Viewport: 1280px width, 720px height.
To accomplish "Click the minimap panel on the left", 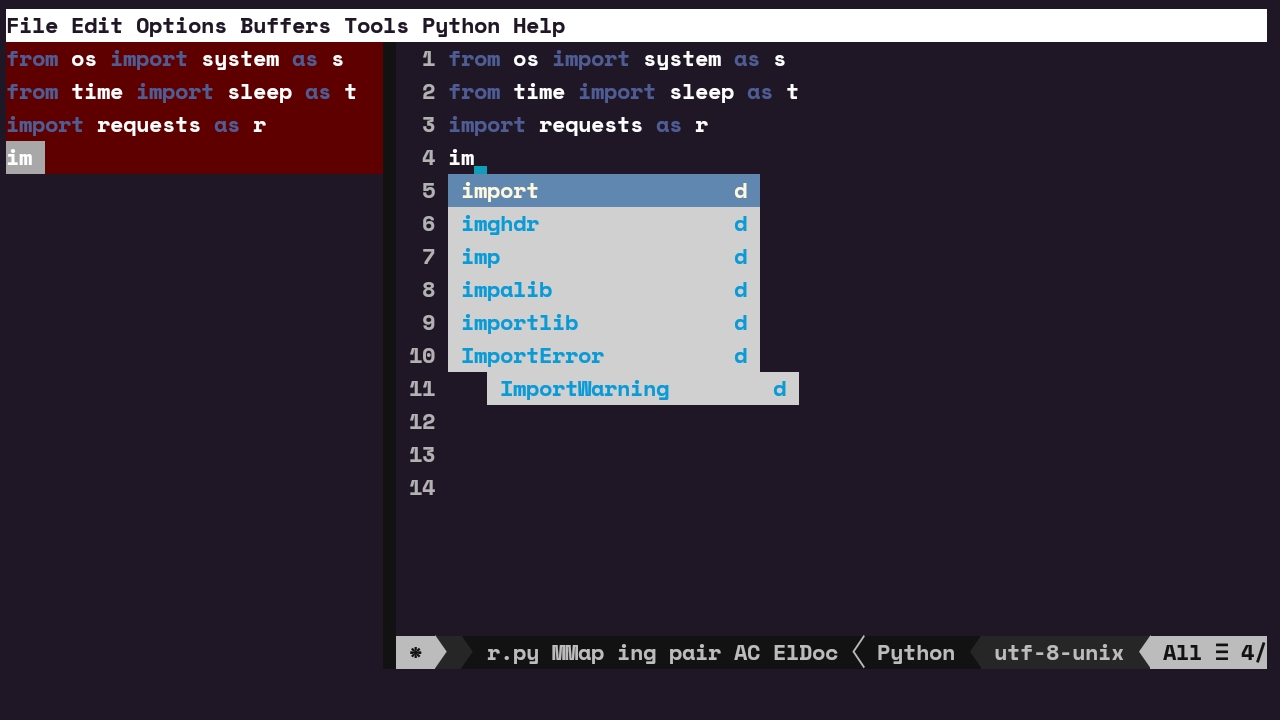I will pyautogui.click(x=190, y=110).
